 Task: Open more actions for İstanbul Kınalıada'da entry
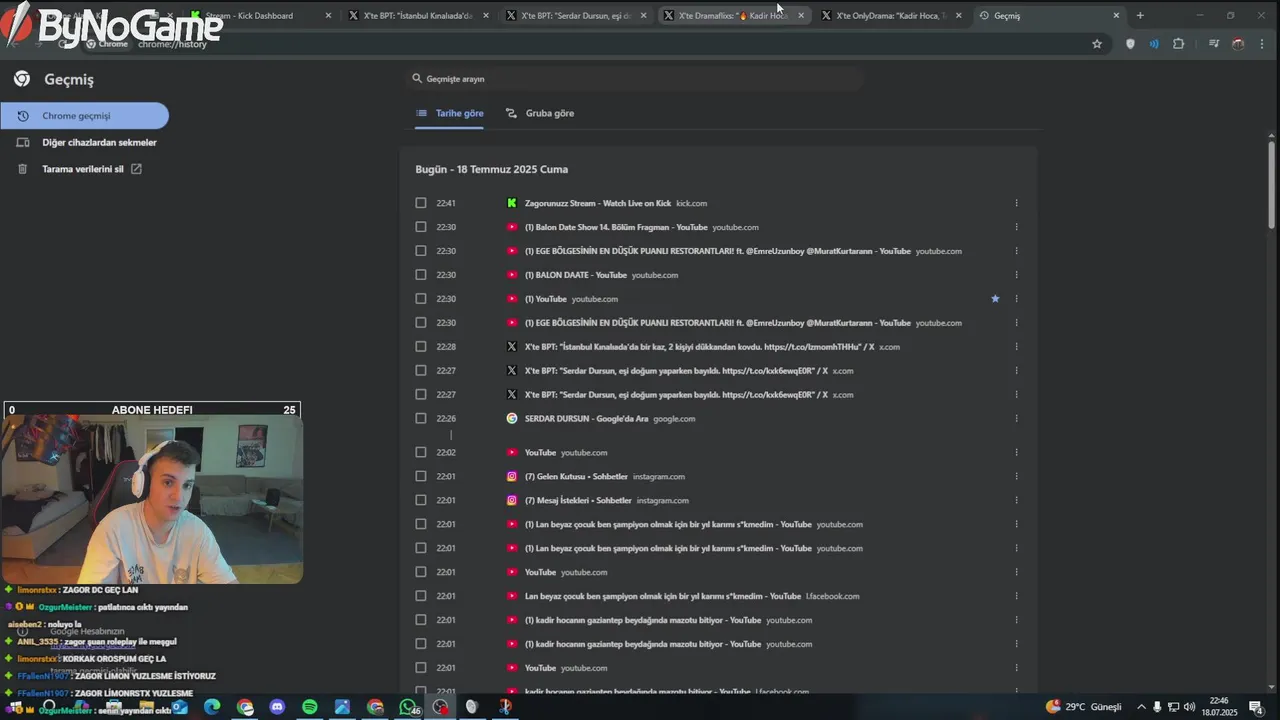pos(1016,347)
